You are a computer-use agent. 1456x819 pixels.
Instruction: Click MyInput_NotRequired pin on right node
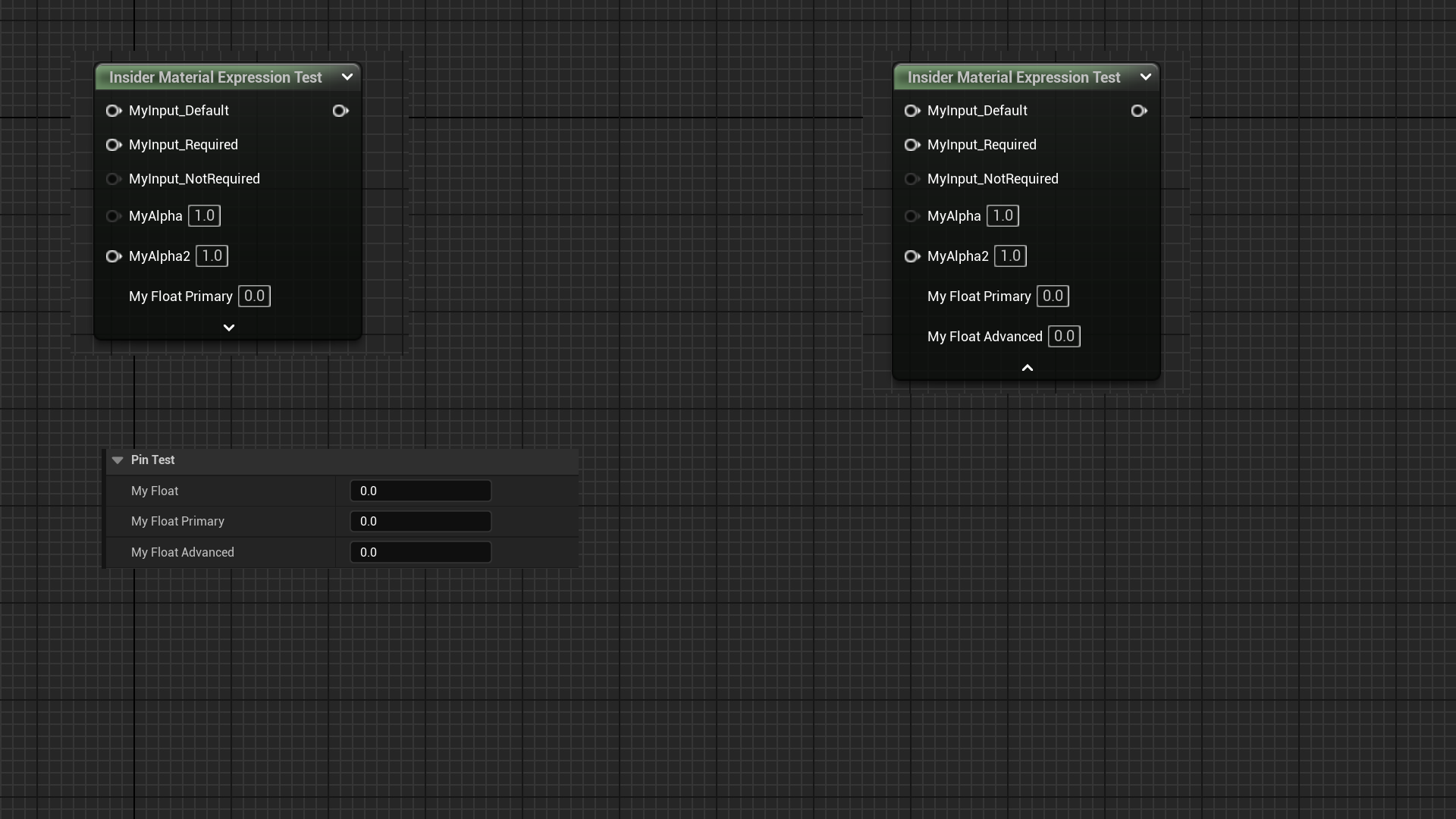pyautogui.click(x=912, y=179)
